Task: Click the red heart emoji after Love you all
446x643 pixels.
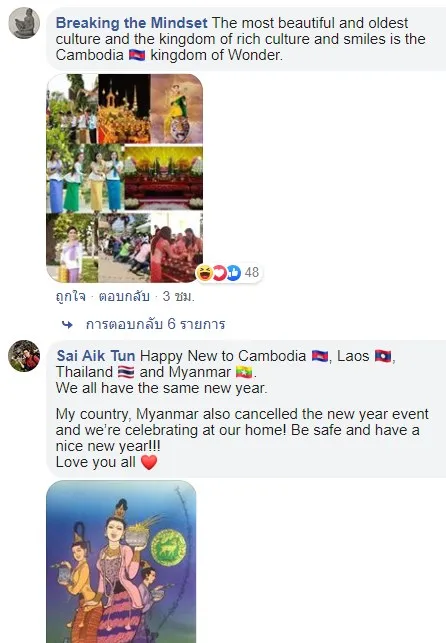Action: click(149, 462)
